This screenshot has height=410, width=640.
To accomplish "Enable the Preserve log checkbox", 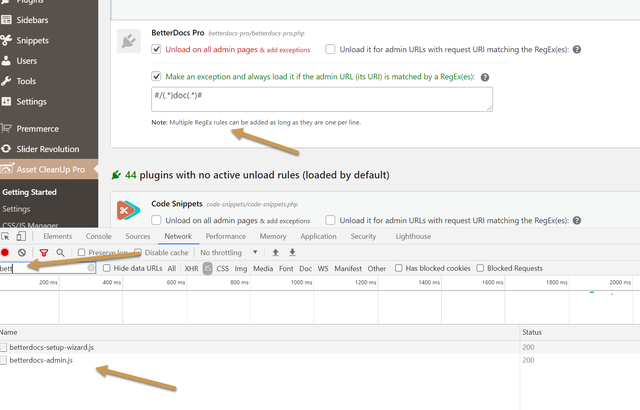I will [82, 253].
